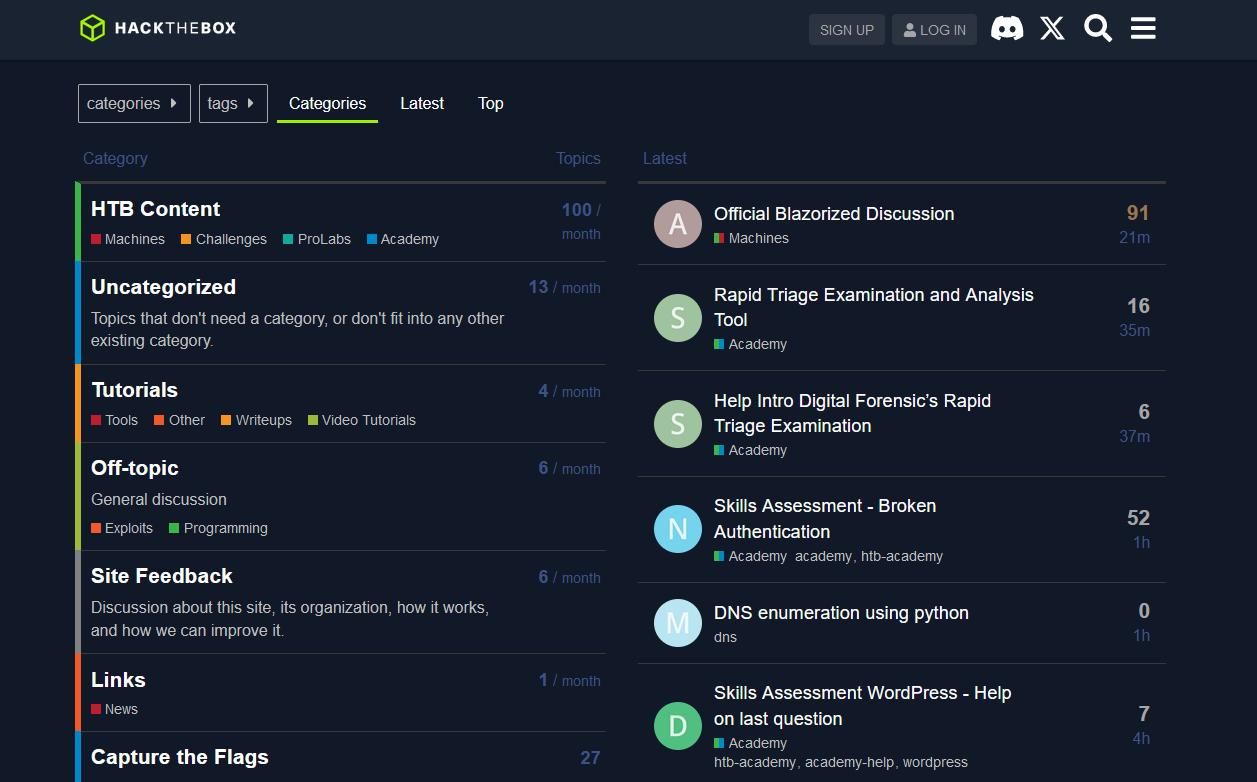Click the 'A' avatar for Blazorized Discussion

pyautogui.click(x=677, y=224)
